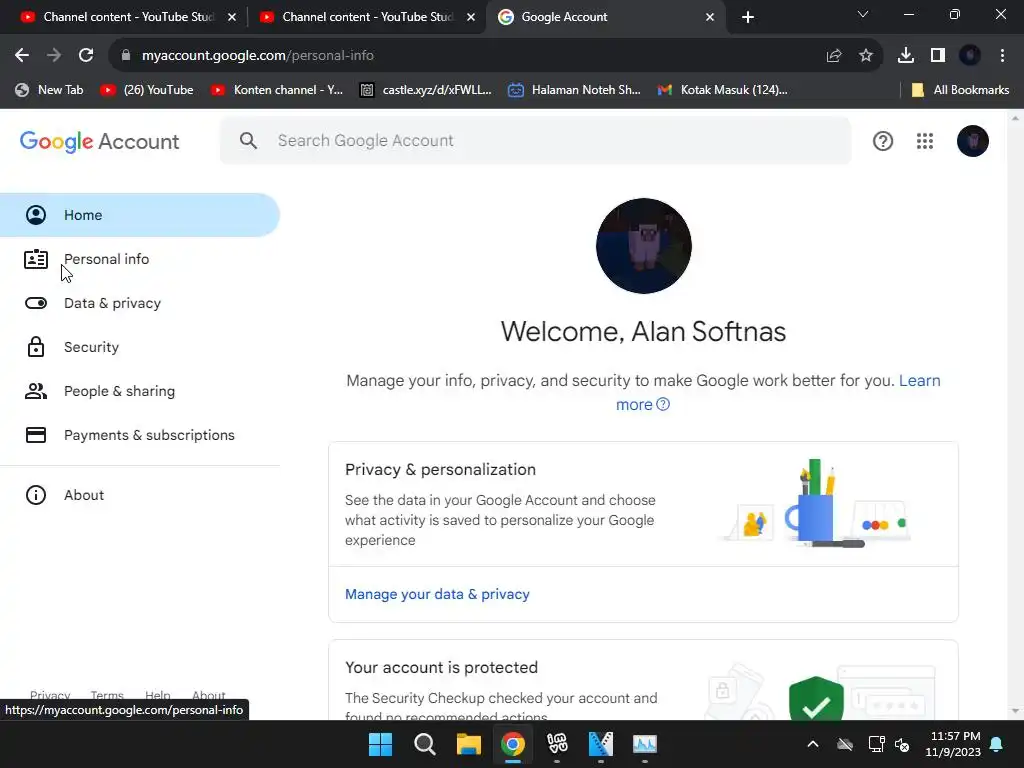
Task: Click the large profile picture
Action: point(643,246)
